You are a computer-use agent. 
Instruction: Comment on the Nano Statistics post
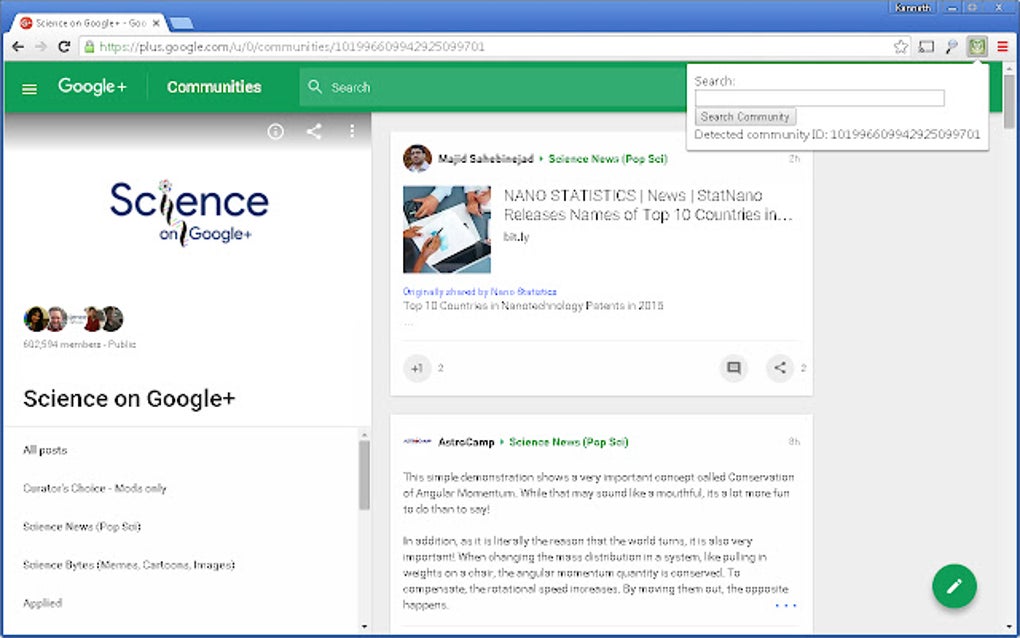click(x=734, y=368)
